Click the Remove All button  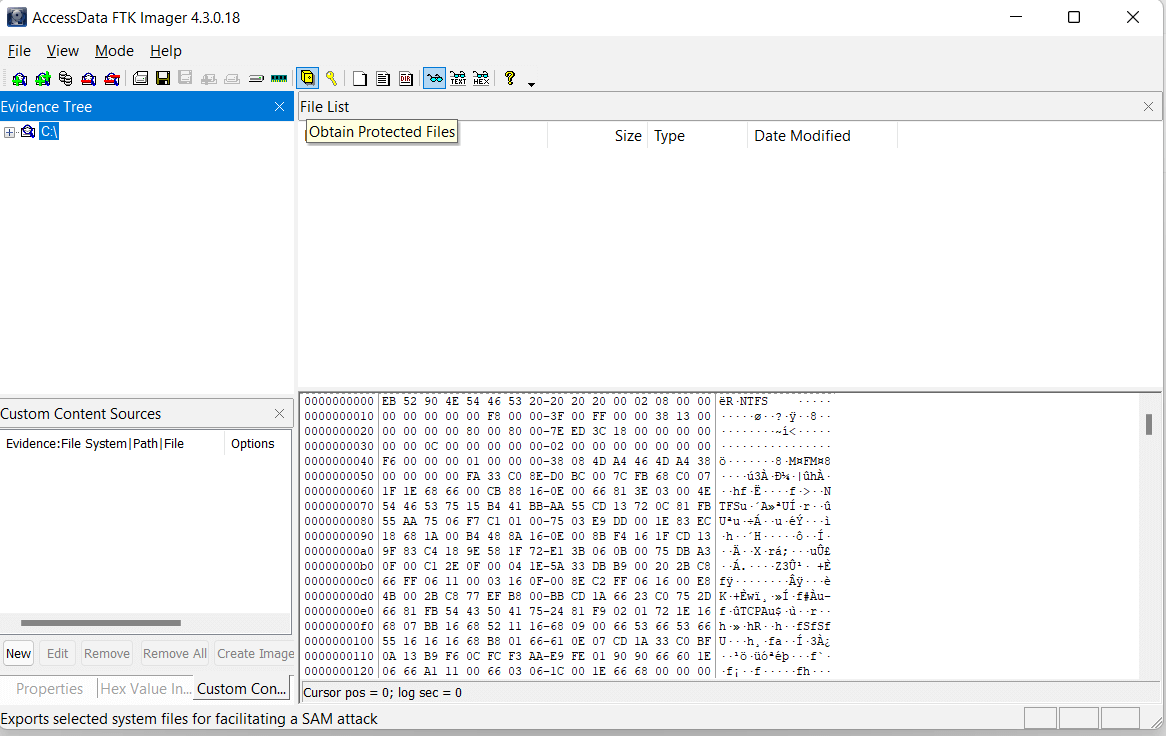pyautogui.click(x=175, y=653)
